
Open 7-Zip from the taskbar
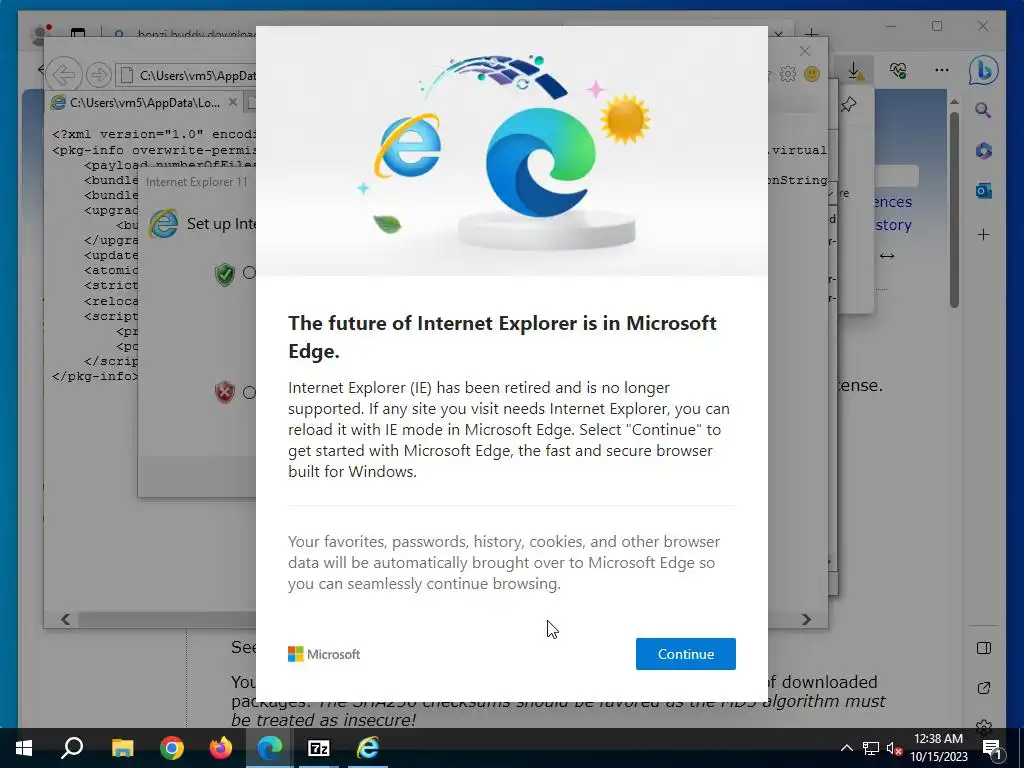[319, 748]
